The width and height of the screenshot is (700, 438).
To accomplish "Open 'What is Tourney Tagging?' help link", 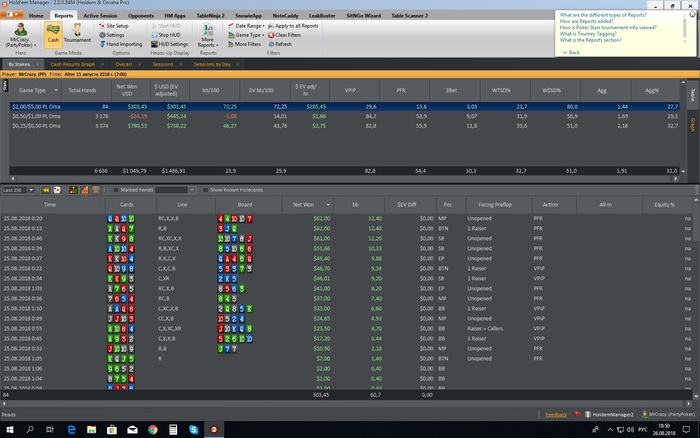I will (x=588, y=33).
